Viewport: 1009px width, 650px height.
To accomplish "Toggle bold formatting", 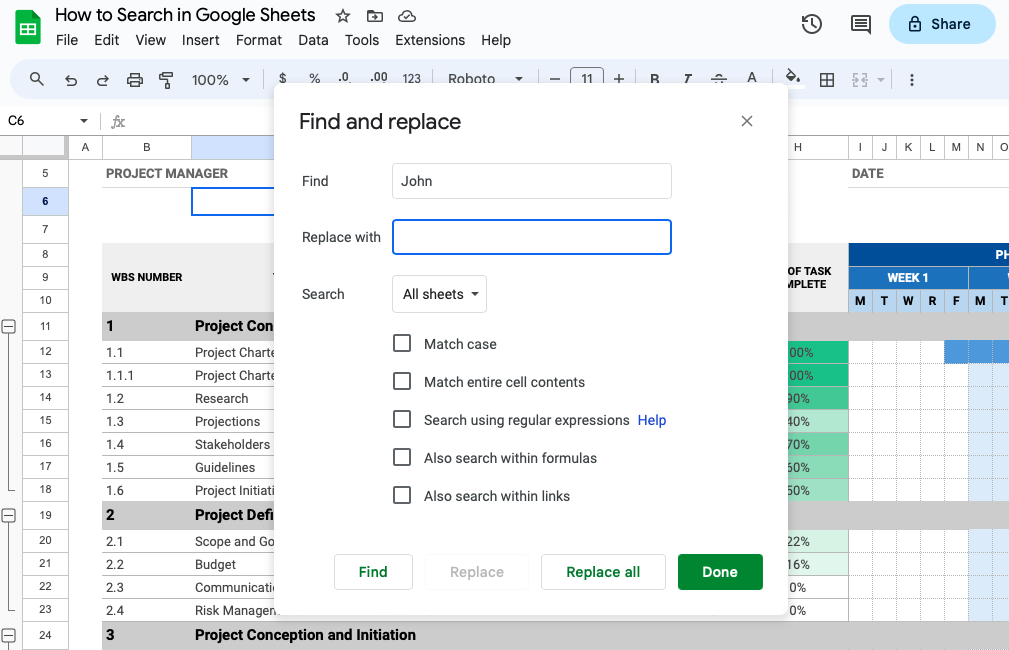I will coord(654,79).
